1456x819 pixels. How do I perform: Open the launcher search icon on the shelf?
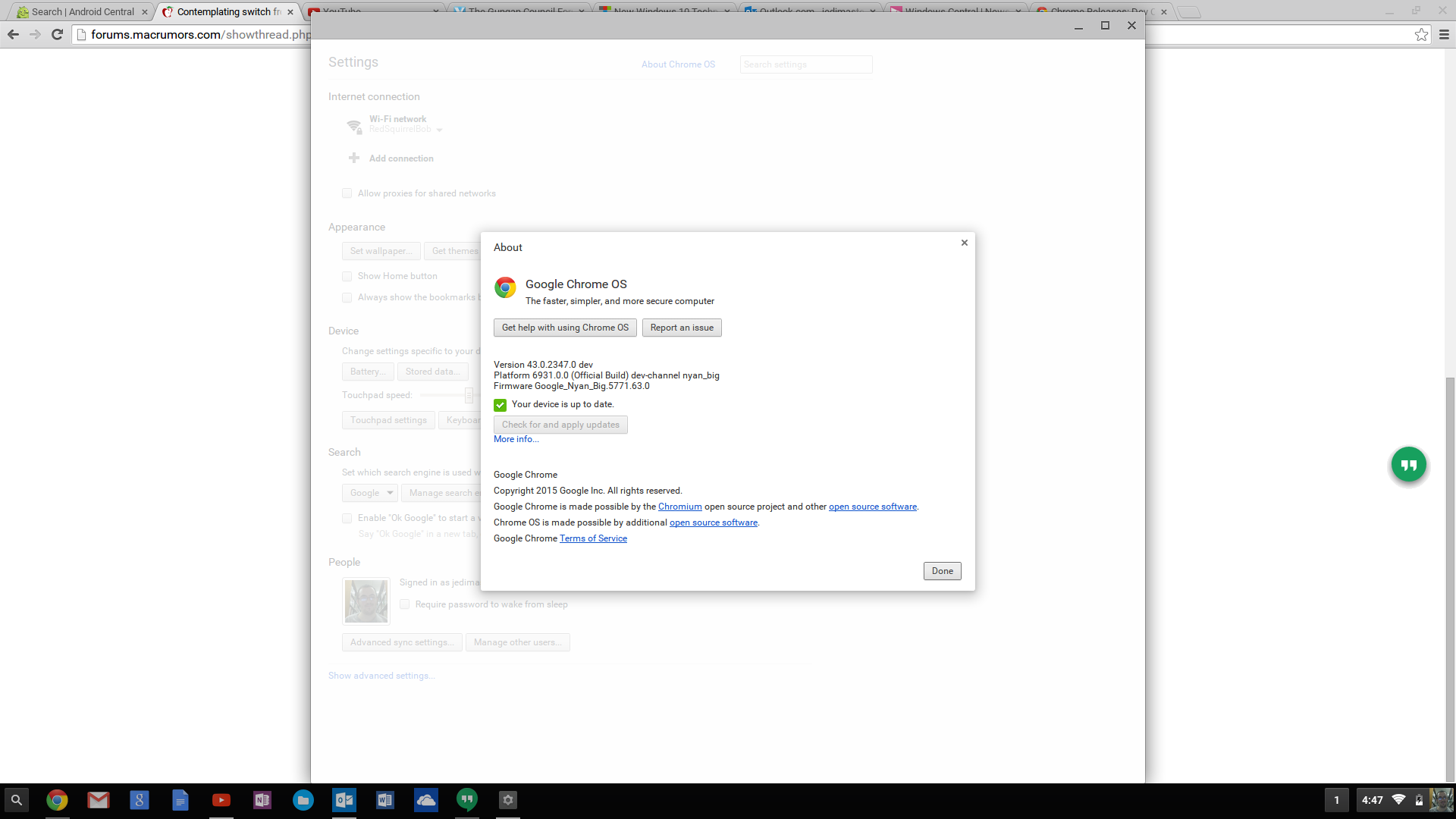(16, 800)
